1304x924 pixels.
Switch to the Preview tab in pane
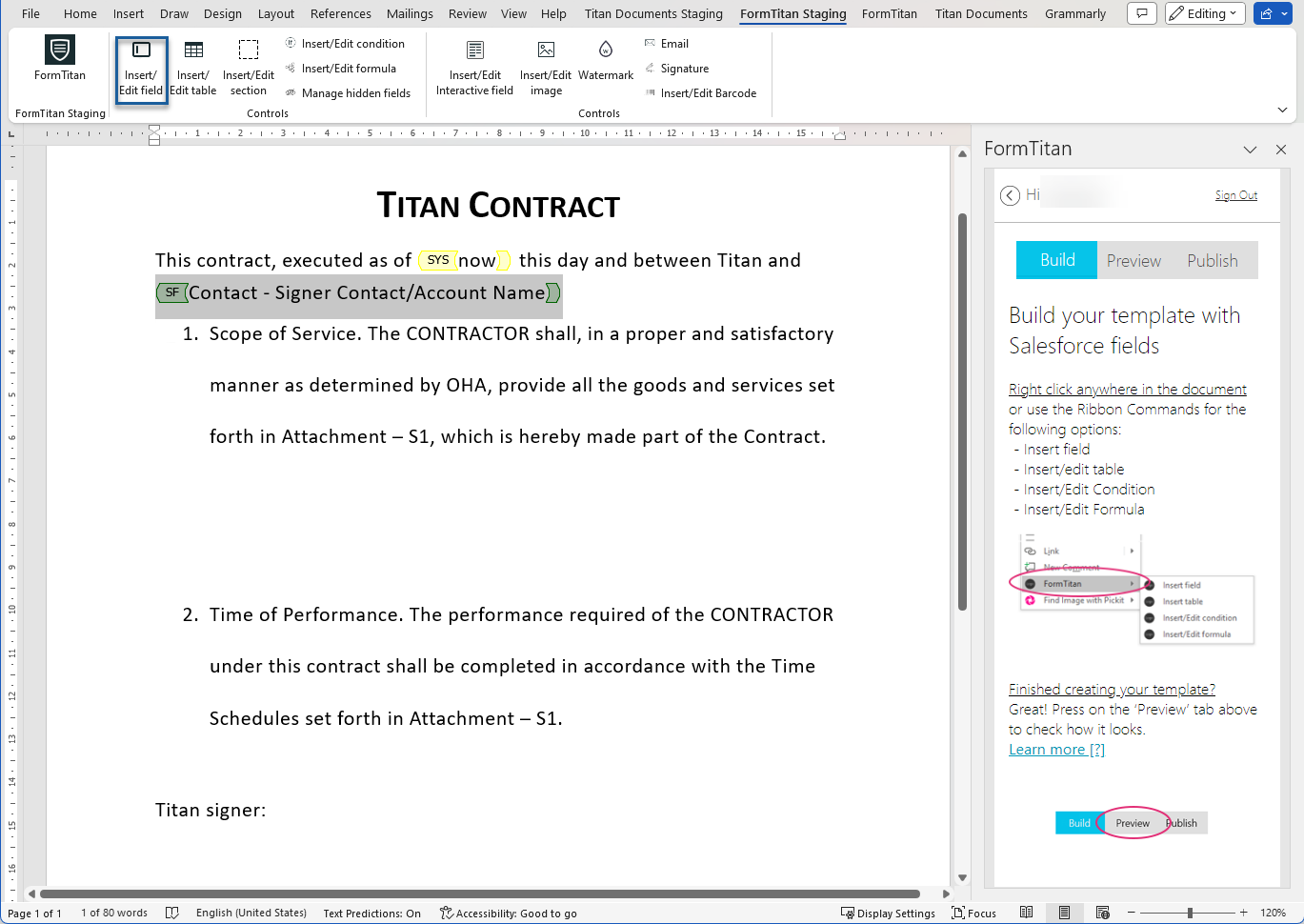point(1133,260)
